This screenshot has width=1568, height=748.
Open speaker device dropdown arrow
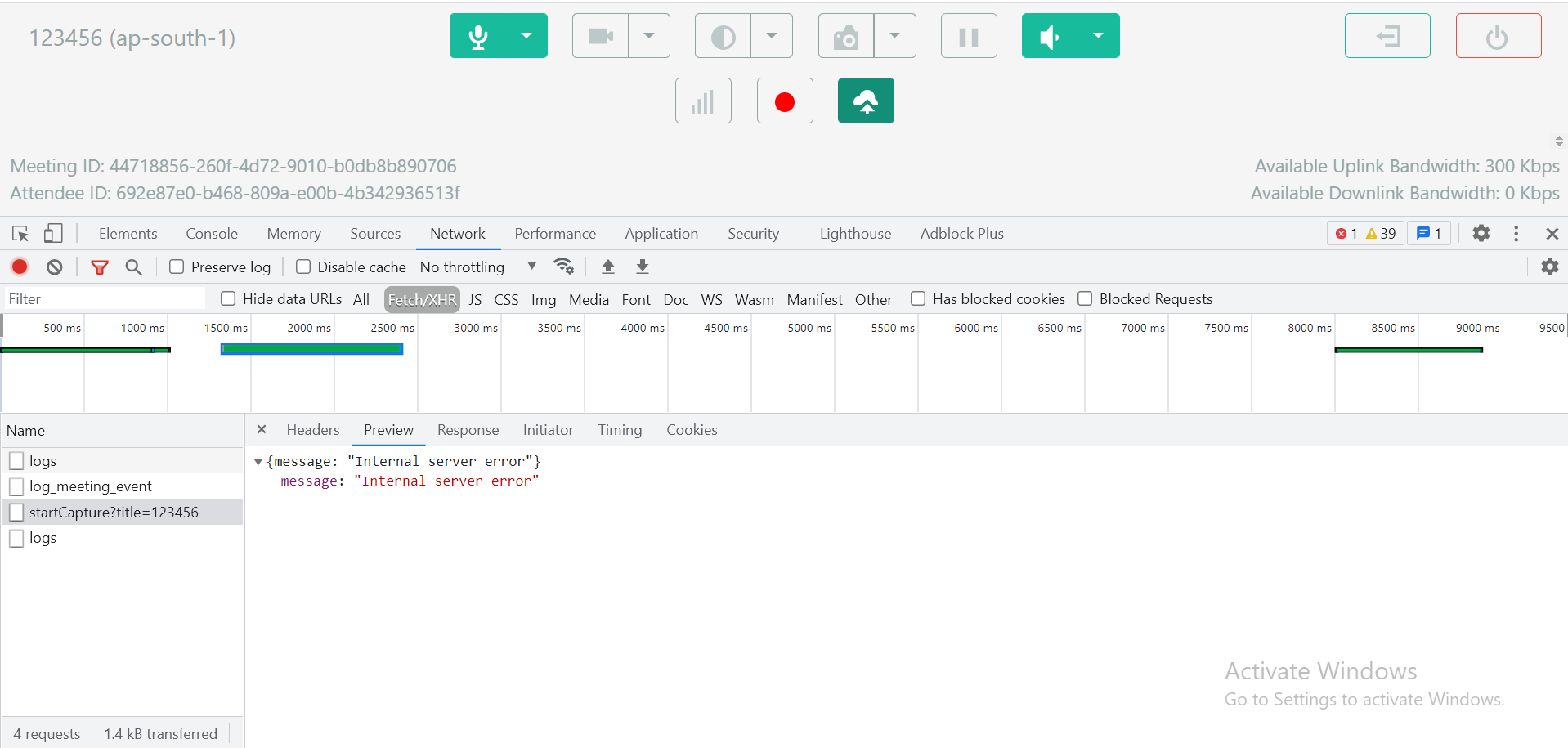click(x=1099, y=36)
